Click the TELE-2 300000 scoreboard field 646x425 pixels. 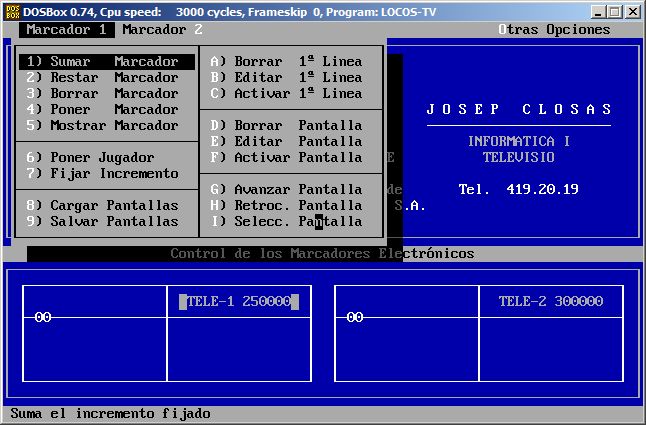click(551, 301)
